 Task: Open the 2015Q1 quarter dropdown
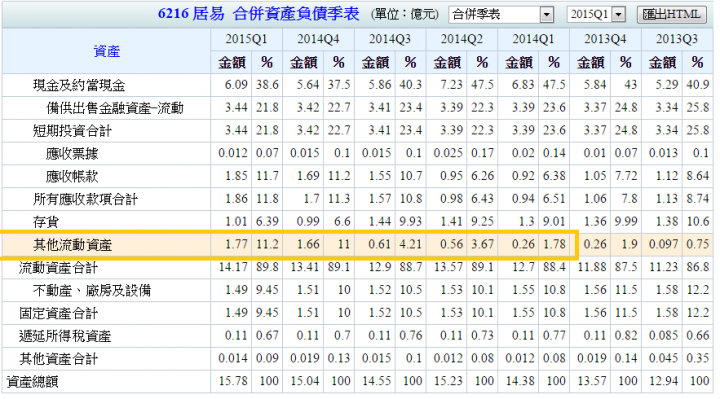[596, 15]
